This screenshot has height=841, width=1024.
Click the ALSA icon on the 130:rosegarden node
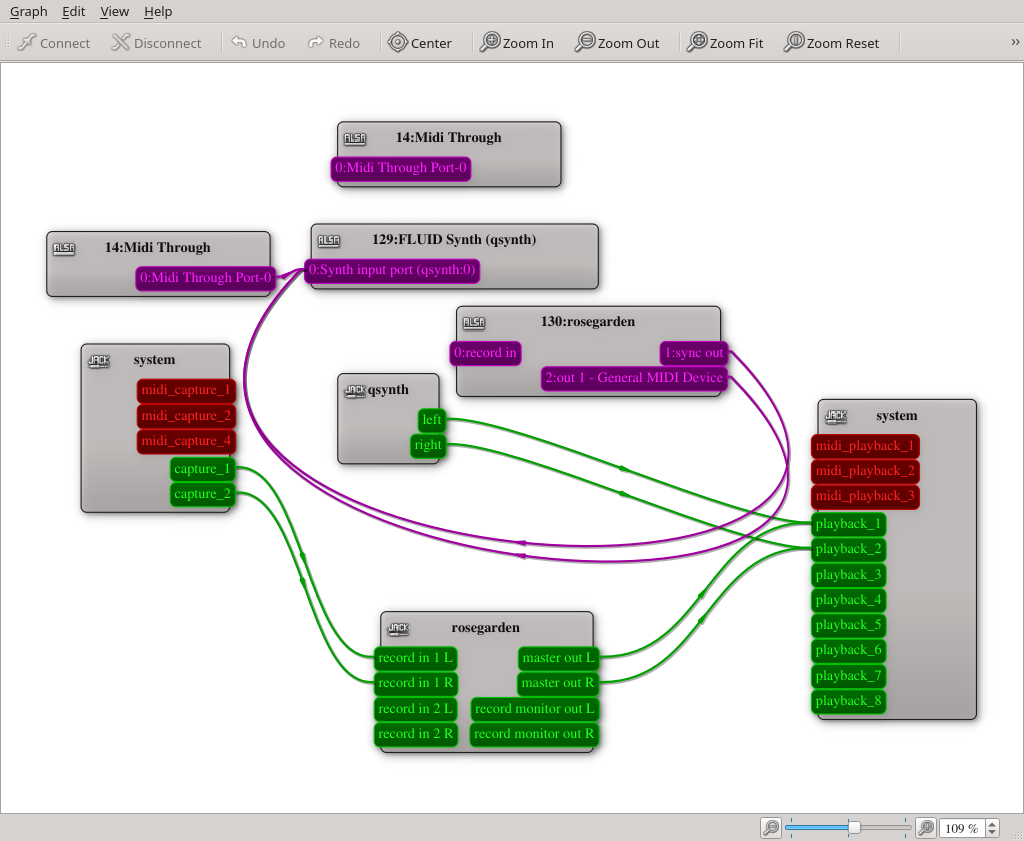(x=473, y=322)
